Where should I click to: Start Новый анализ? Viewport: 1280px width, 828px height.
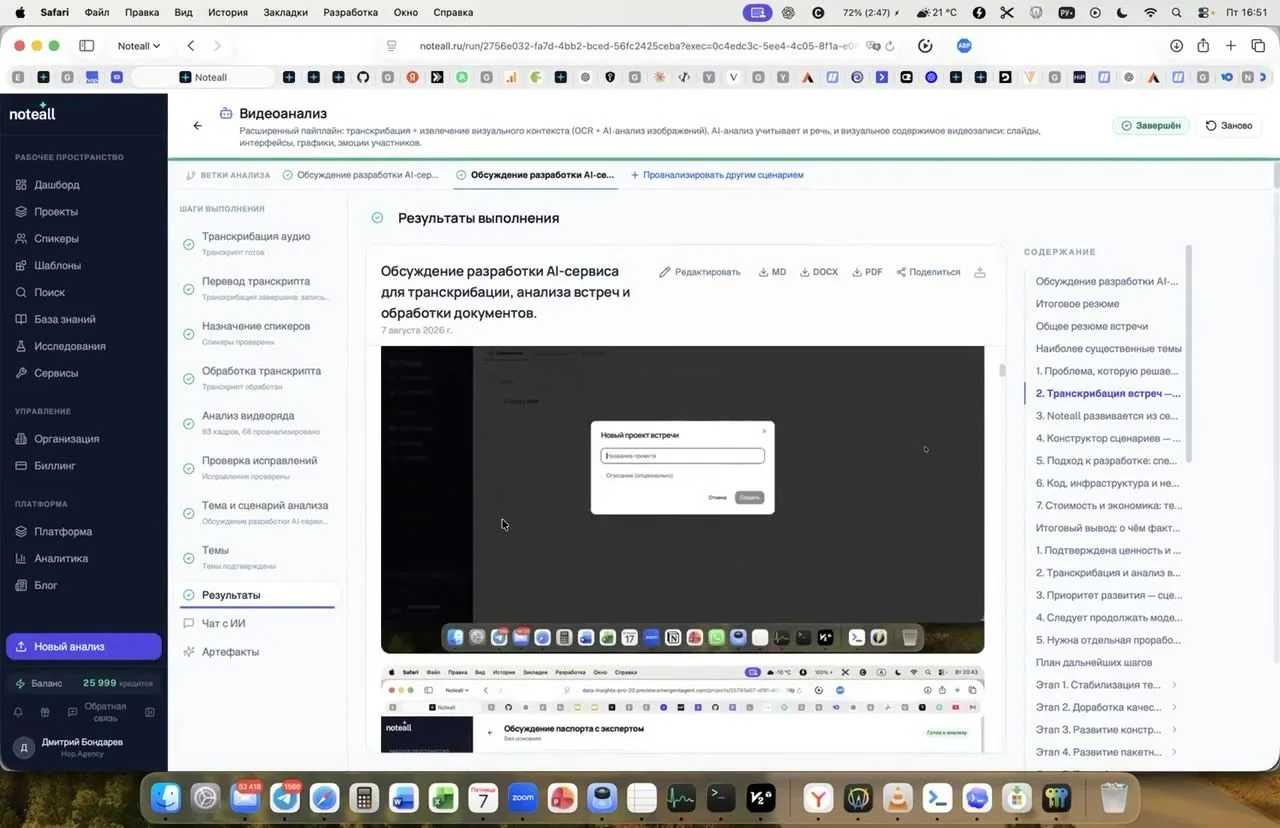click(x=84, y=647)
